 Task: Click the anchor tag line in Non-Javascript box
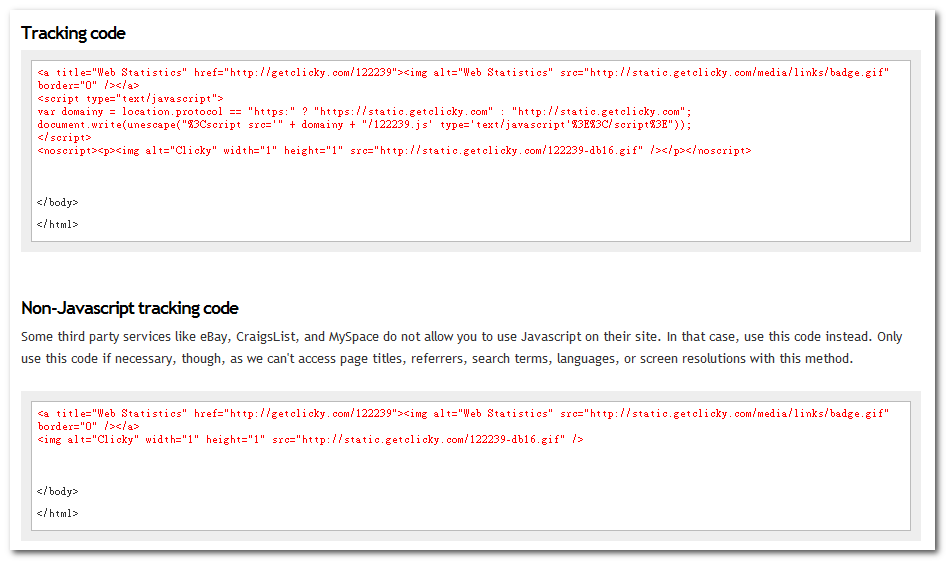click(x=462, y=413)
